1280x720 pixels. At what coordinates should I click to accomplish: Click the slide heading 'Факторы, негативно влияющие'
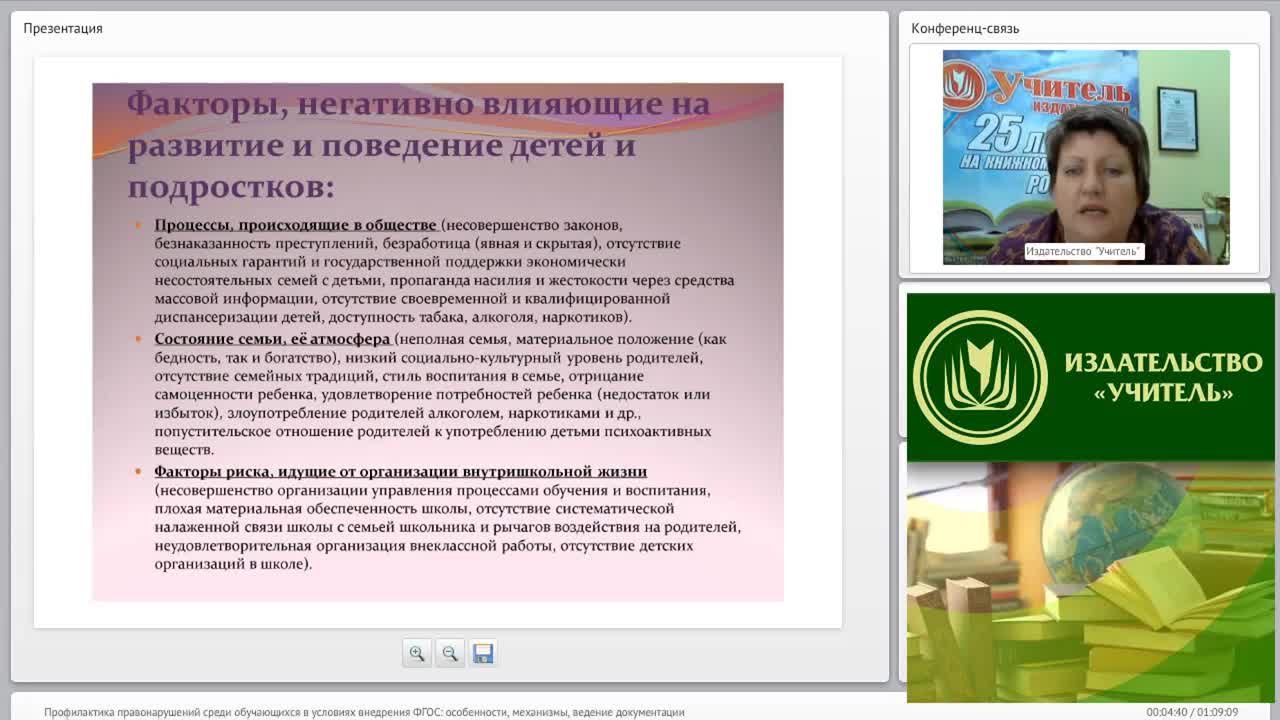[x=418, y=145]
